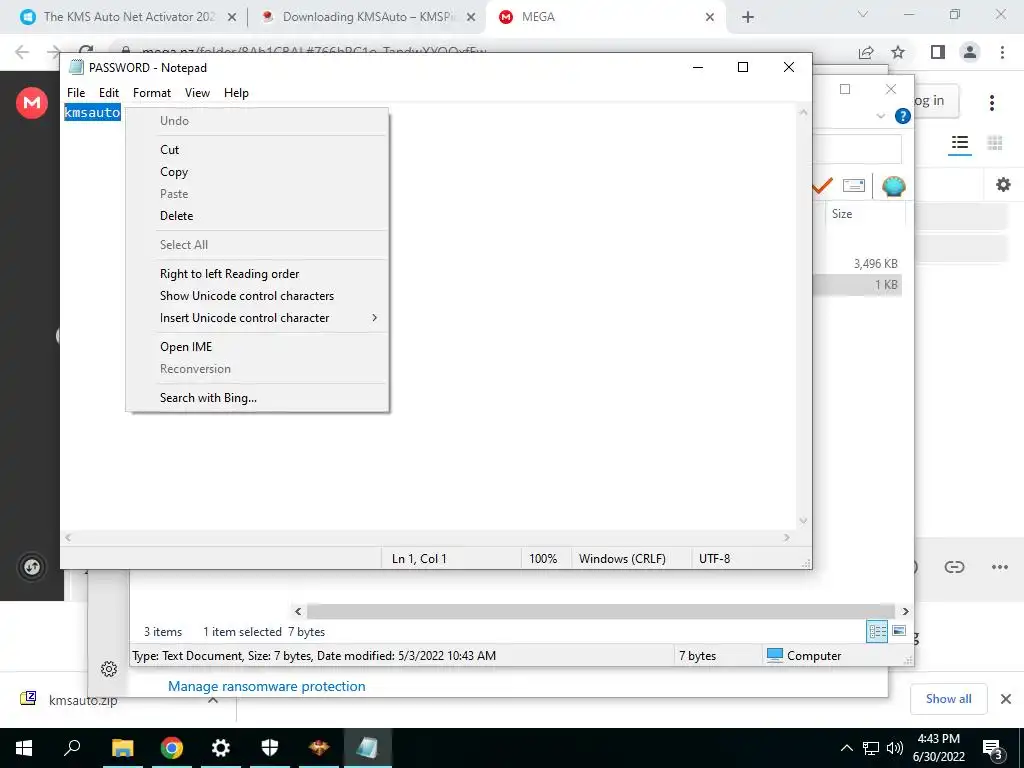Choose Delete in context menu
This screenshot has width=1024, height=768.
(257, 216)
